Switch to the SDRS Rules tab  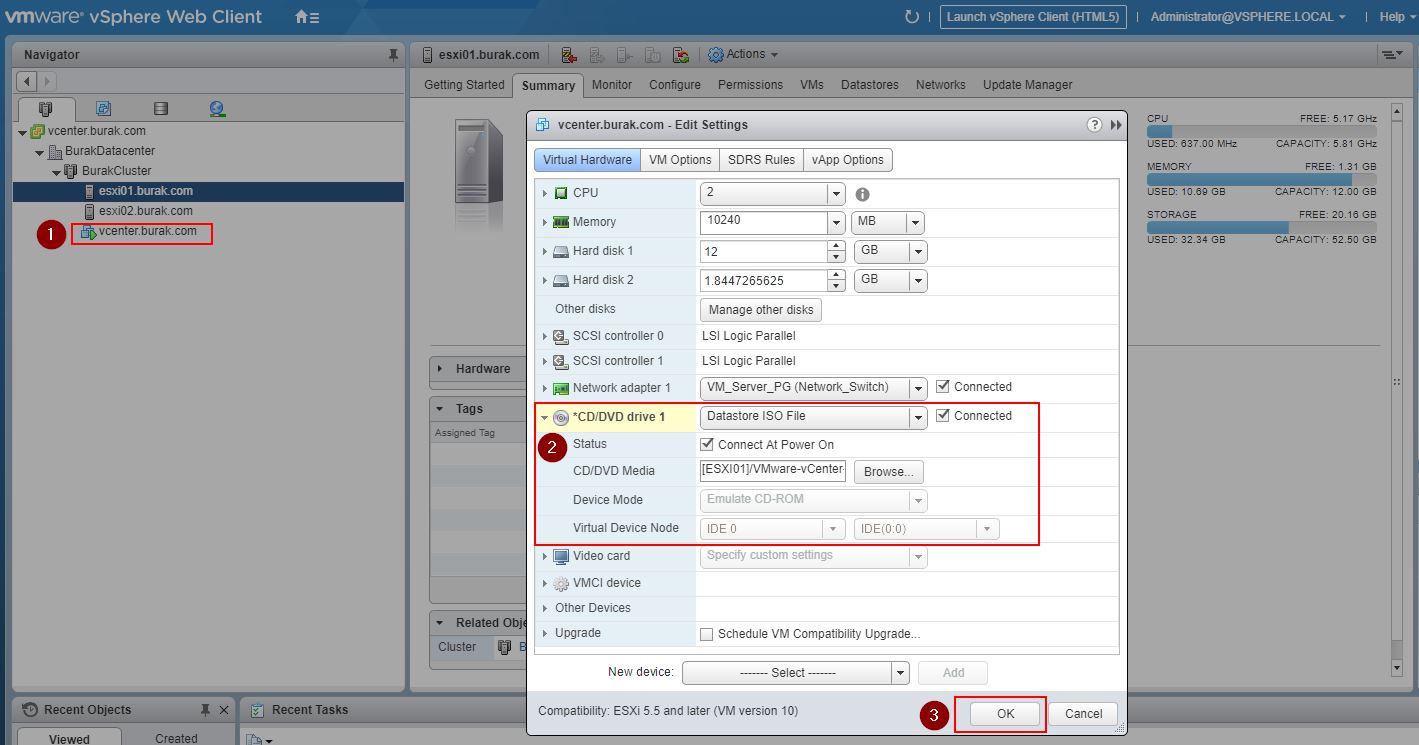(762, 160)
